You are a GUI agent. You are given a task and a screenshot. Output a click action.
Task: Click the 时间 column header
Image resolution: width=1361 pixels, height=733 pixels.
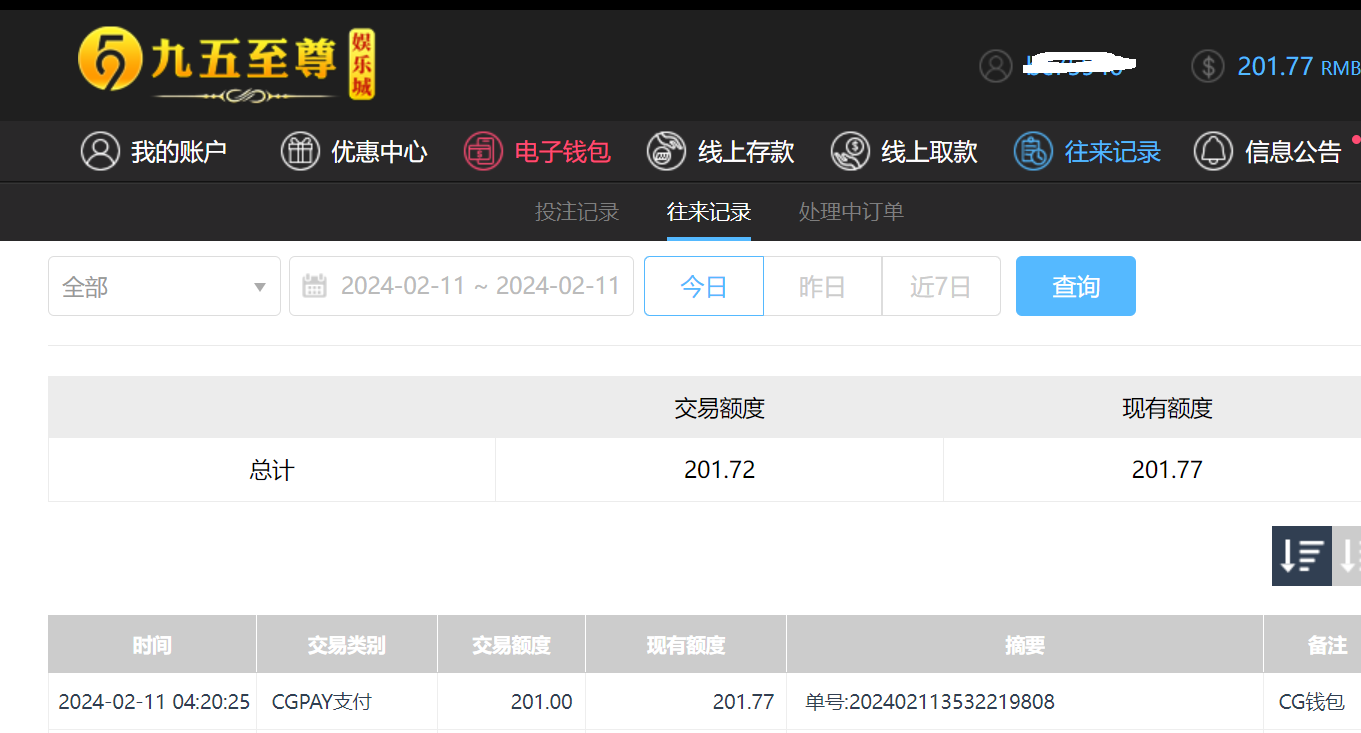point(152,644)
